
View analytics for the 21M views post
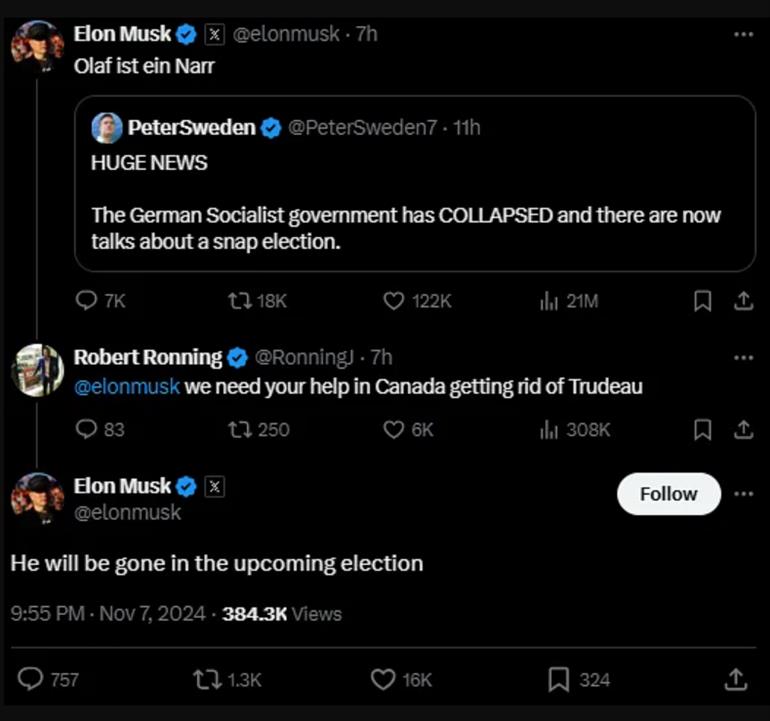pos(548,301)
